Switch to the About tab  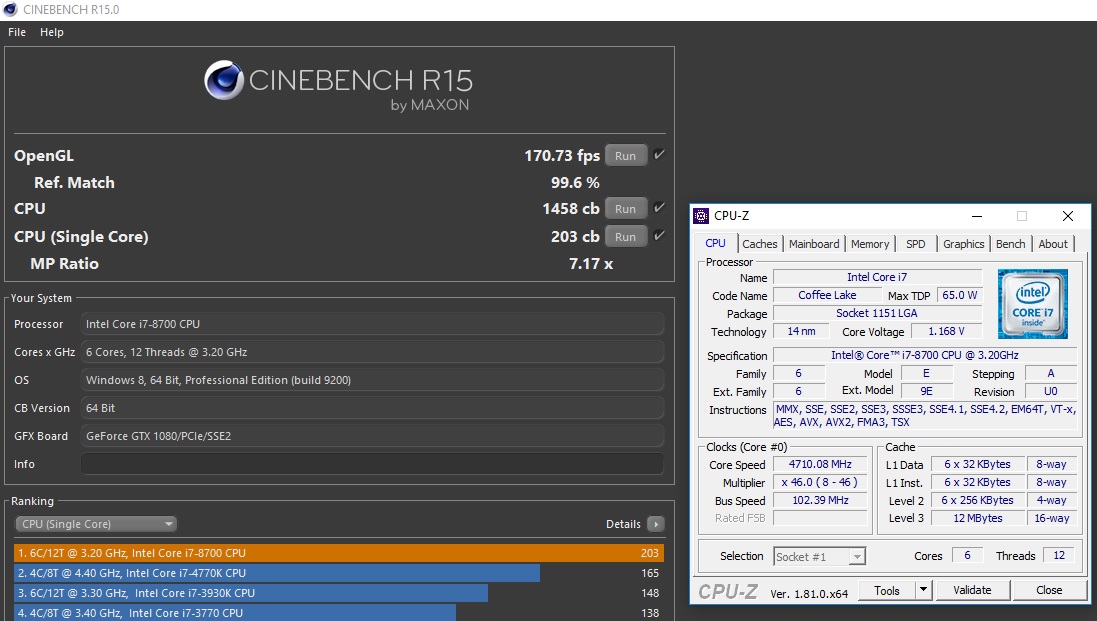1053,244
